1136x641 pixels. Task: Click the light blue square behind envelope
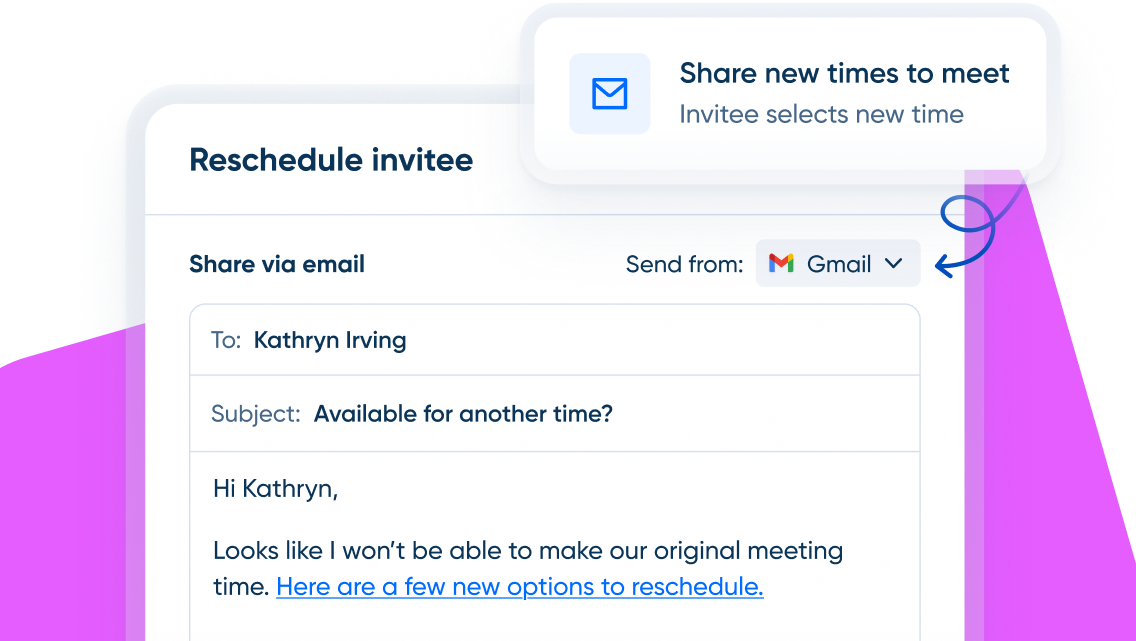609,93
